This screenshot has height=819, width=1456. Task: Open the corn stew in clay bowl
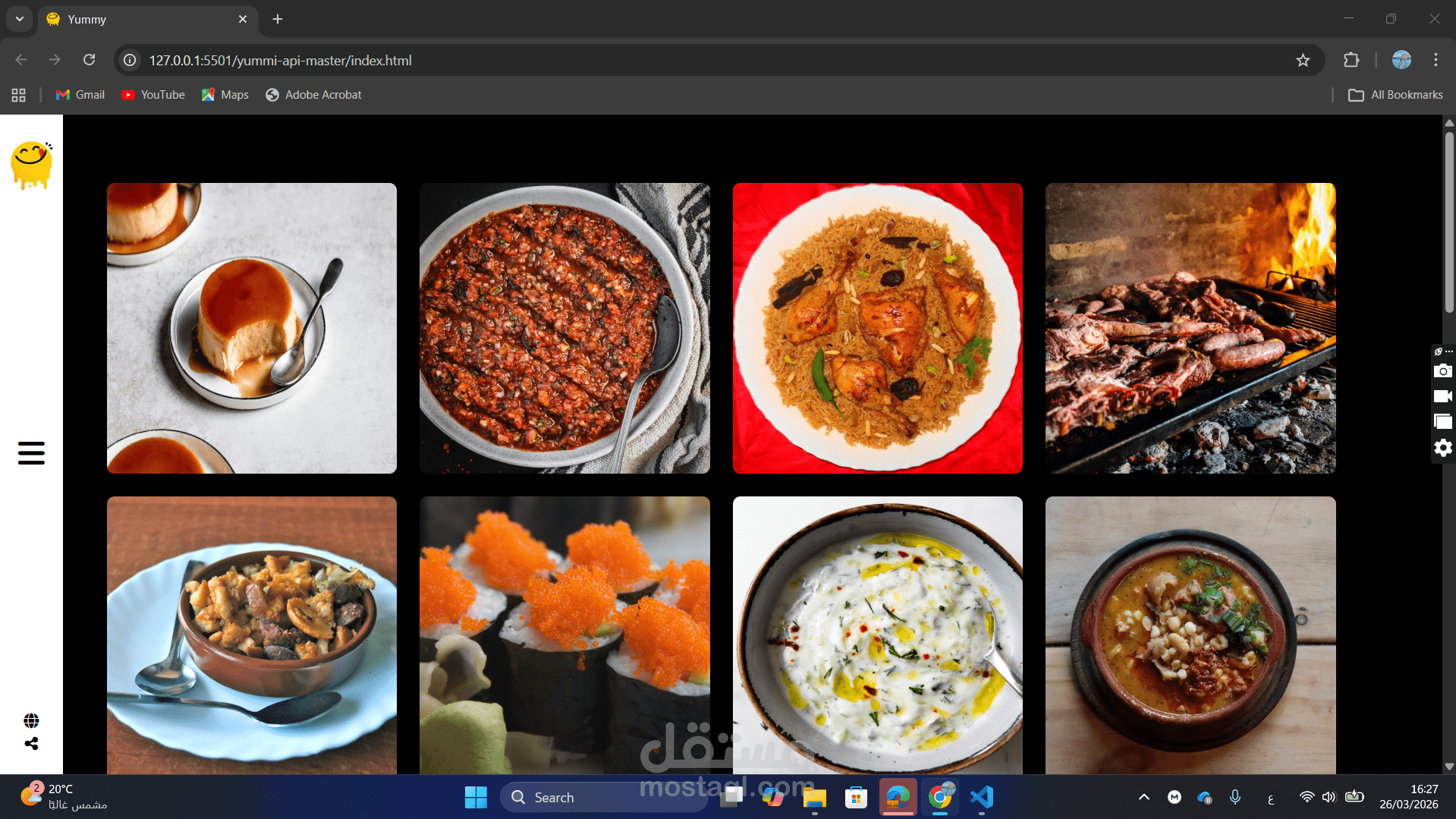(x=1190, y=635)
